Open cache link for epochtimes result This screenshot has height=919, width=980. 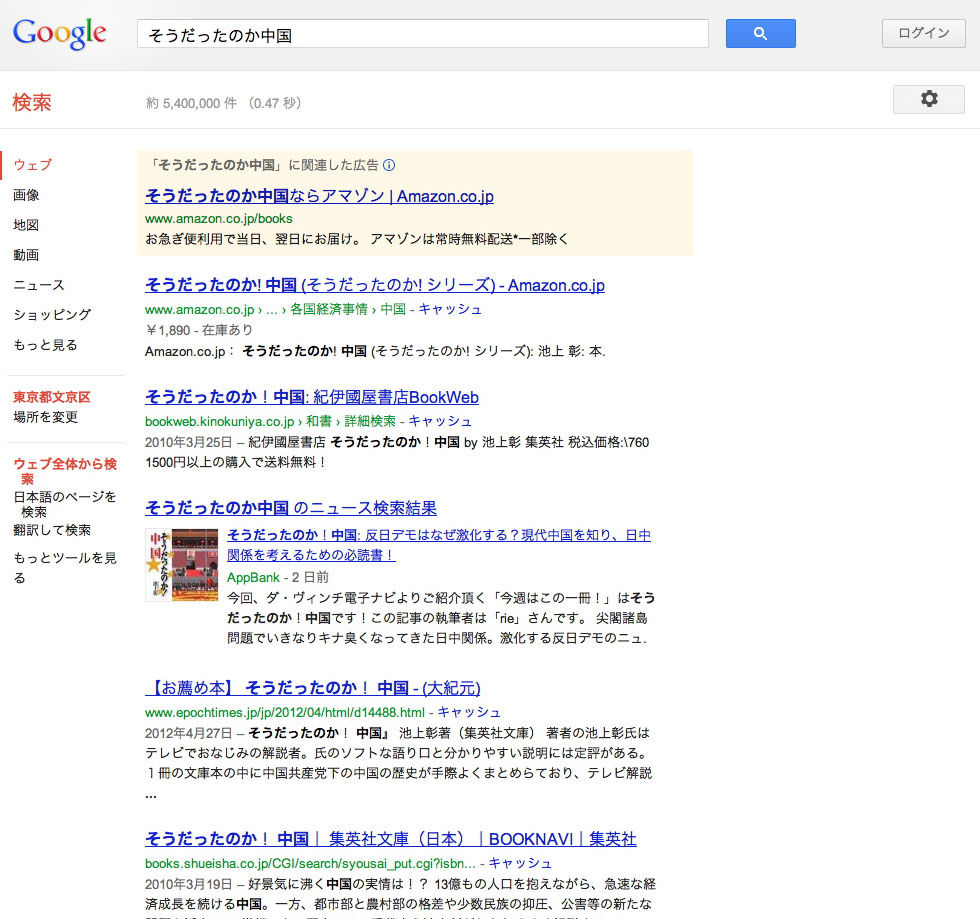click(469, 713)
